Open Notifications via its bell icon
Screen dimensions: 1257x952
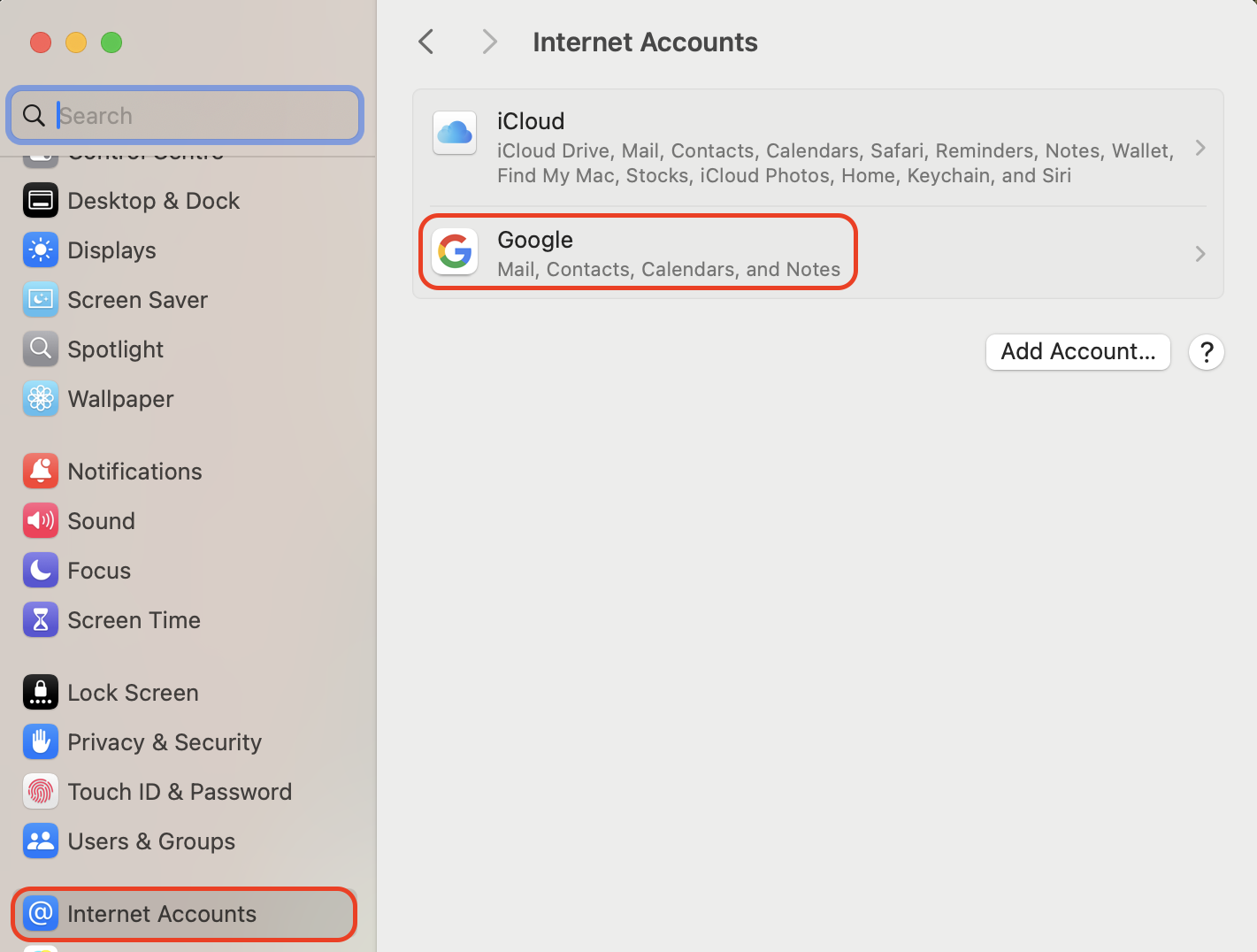pos(41,471)
